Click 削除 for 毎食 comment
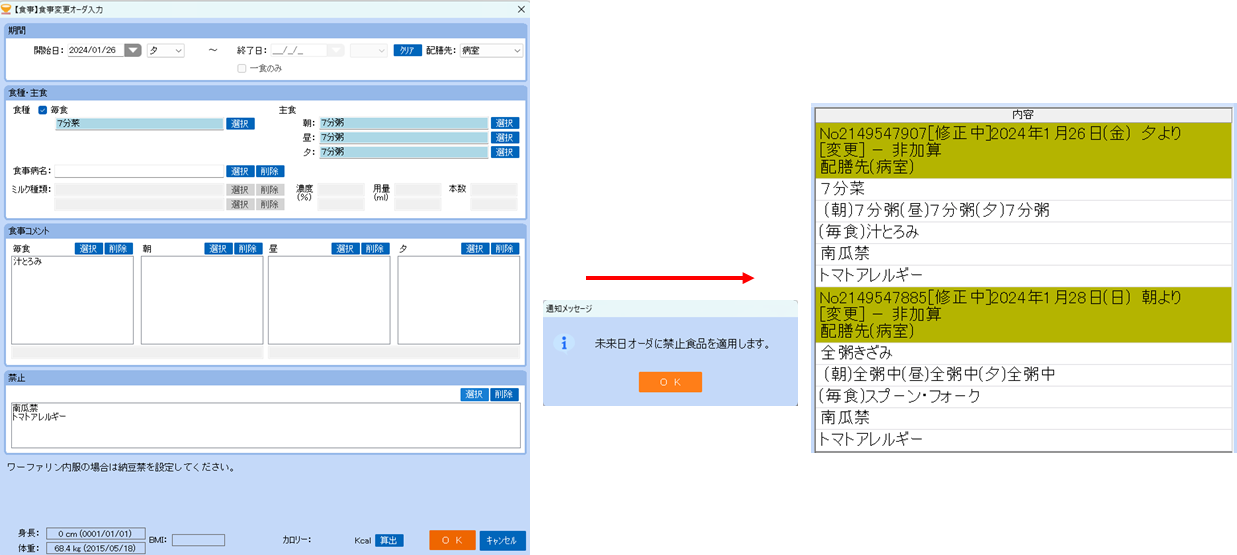 pyautogui.click(x=119, y=248)
